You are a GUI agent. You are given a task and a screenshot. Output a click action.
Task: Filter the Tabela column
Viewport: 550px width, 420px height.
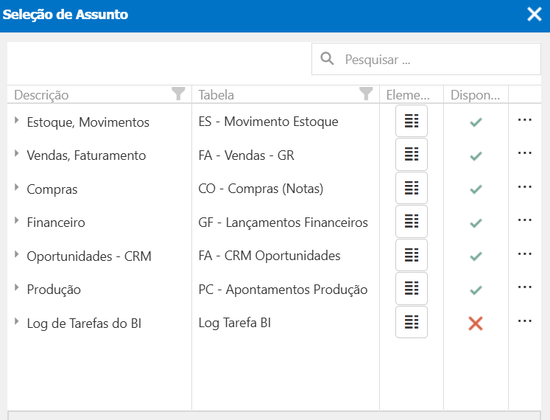tap(366, 94)
